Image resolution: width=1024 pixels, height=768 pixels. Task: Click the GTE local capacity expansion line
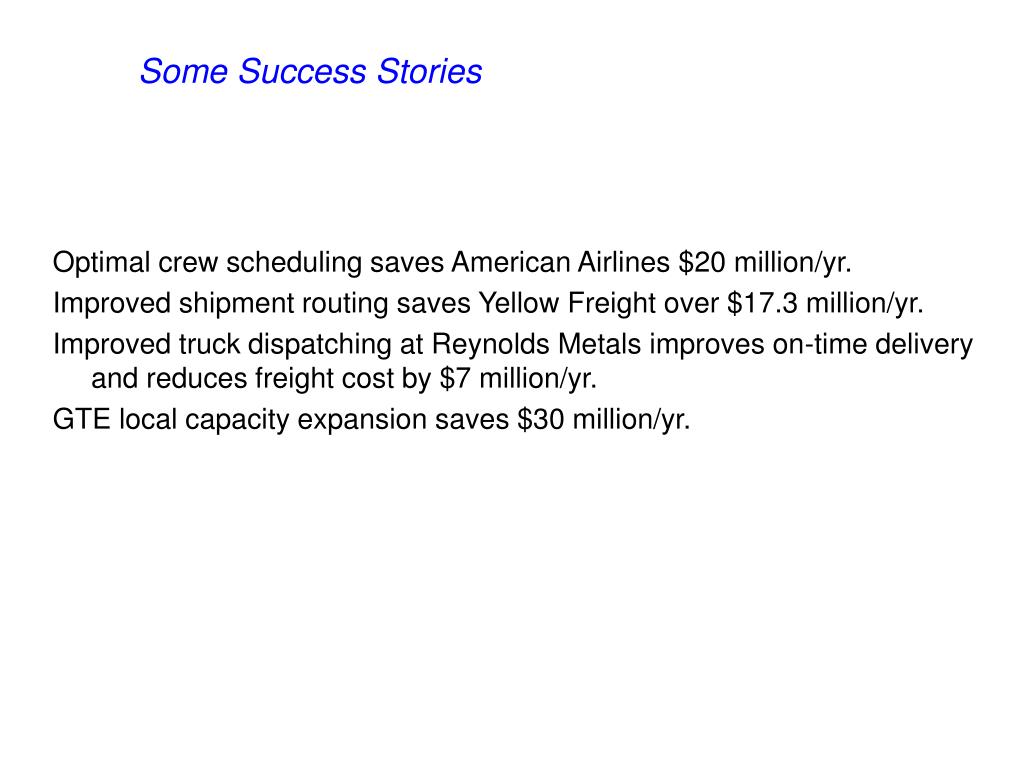coord(371,419)
